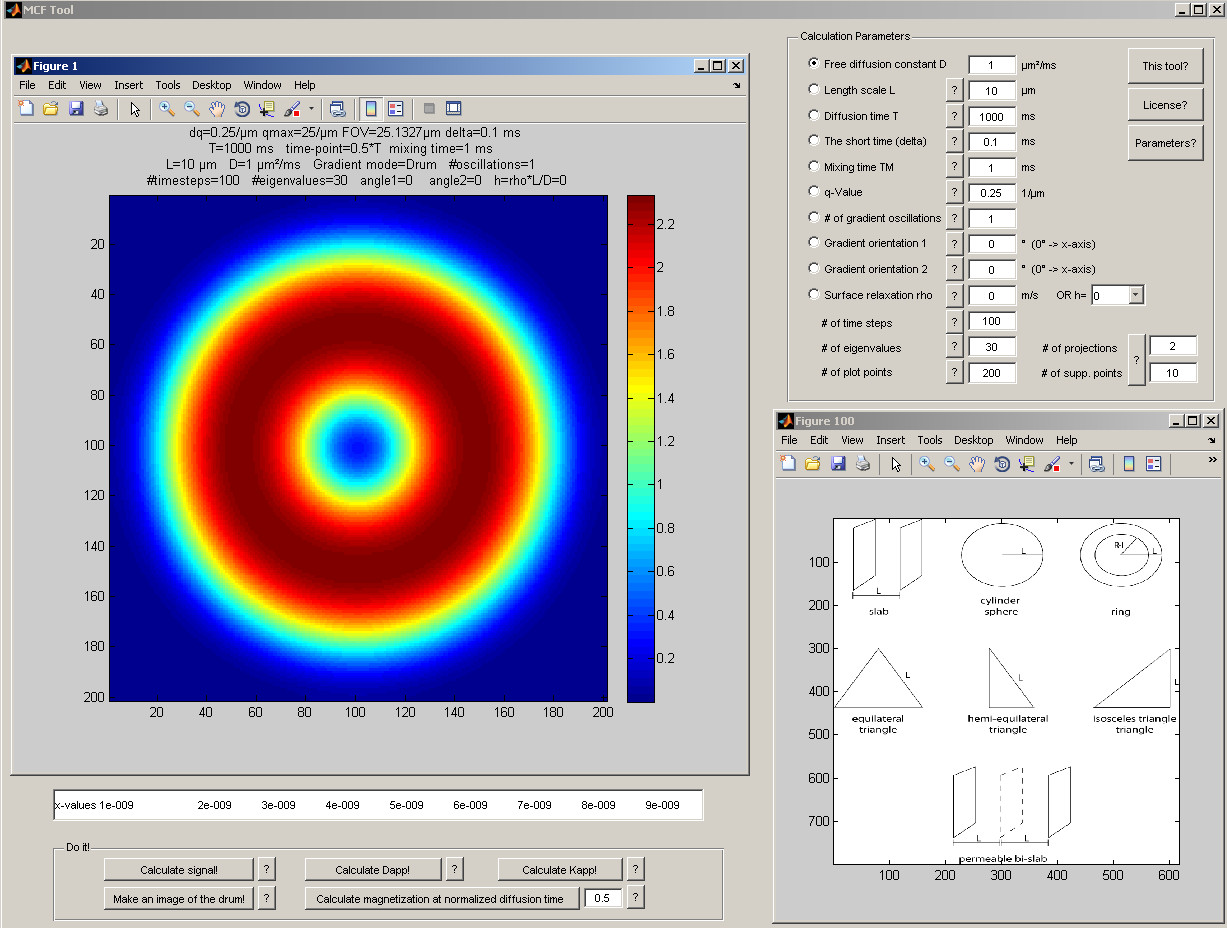Select the Pan hand tool in Figure 1
1227x928 pixels.
[217, 108]
